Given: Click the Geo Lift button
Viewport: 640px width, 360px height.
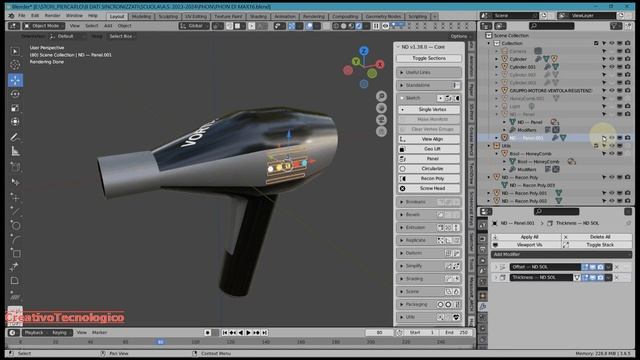Looking at the screenshot, I should pos(429,149).
